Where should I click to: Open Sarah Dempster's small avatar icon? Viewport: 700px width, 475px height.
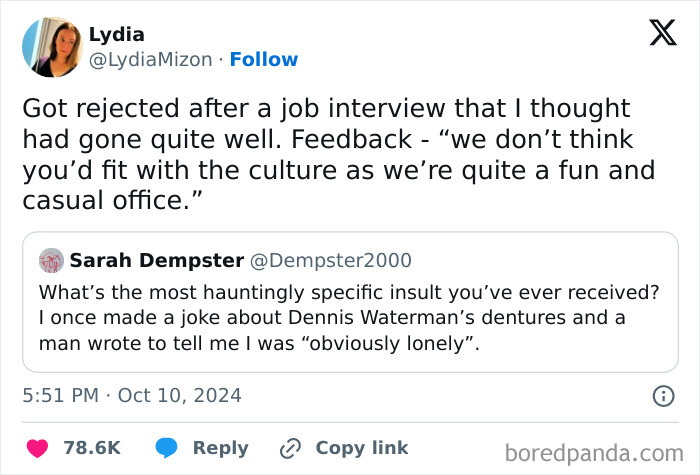(50, 261)
